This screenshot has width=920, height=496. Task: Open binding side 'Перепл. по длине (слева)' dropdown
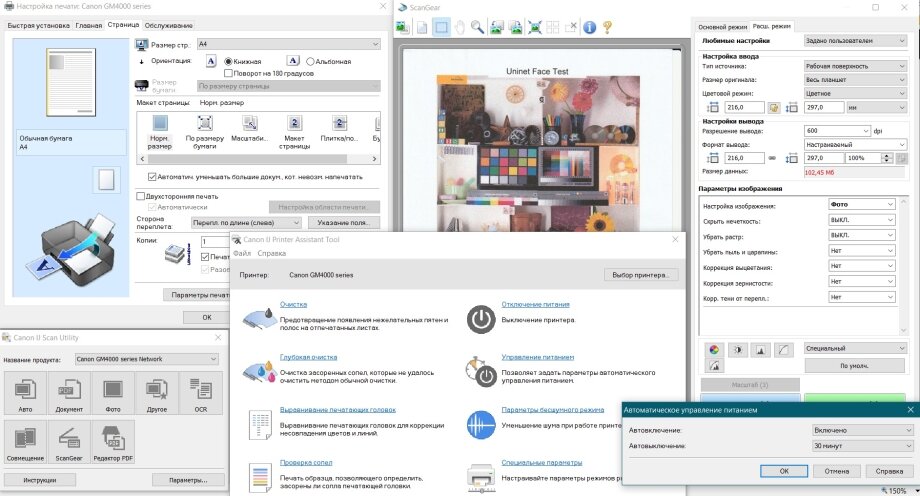pos(246,222)
